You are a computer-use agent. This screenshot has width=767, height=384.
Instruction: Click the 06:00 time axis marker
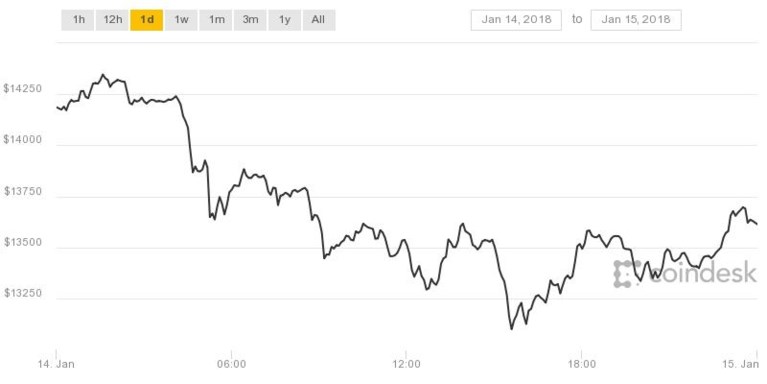(x=231, y=364)
